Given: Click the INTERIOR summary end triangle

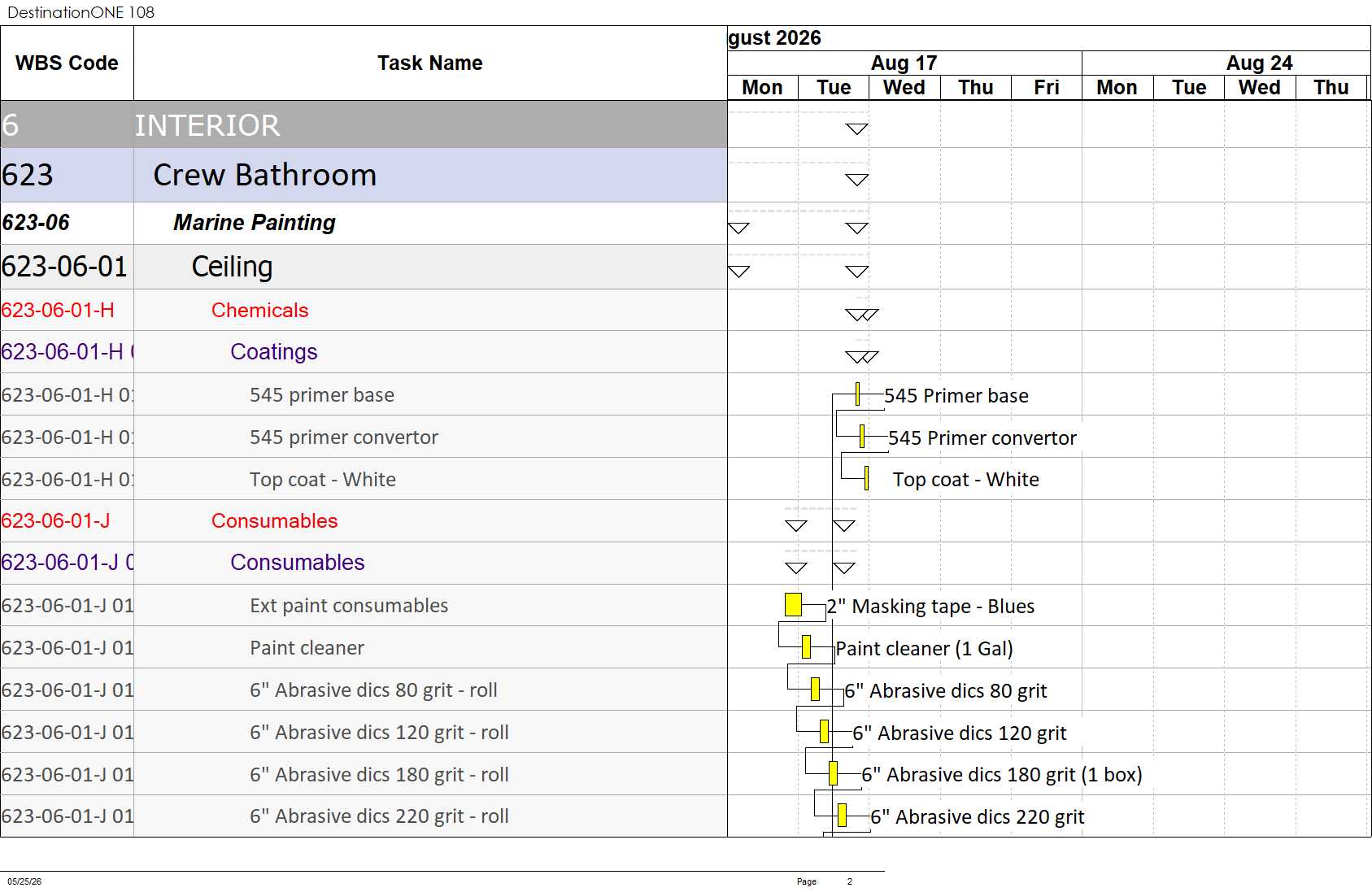Looking at the screenshot, I should (857, 128).
